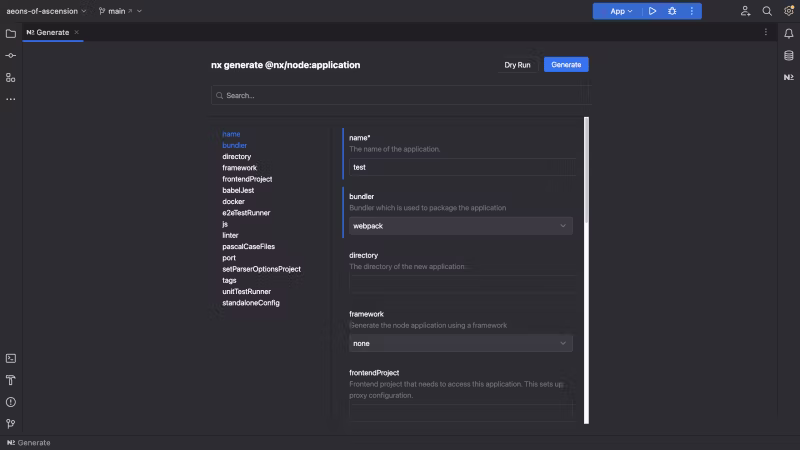Jump to the bundler option
The image size is (800, 450).
point(234,145)
